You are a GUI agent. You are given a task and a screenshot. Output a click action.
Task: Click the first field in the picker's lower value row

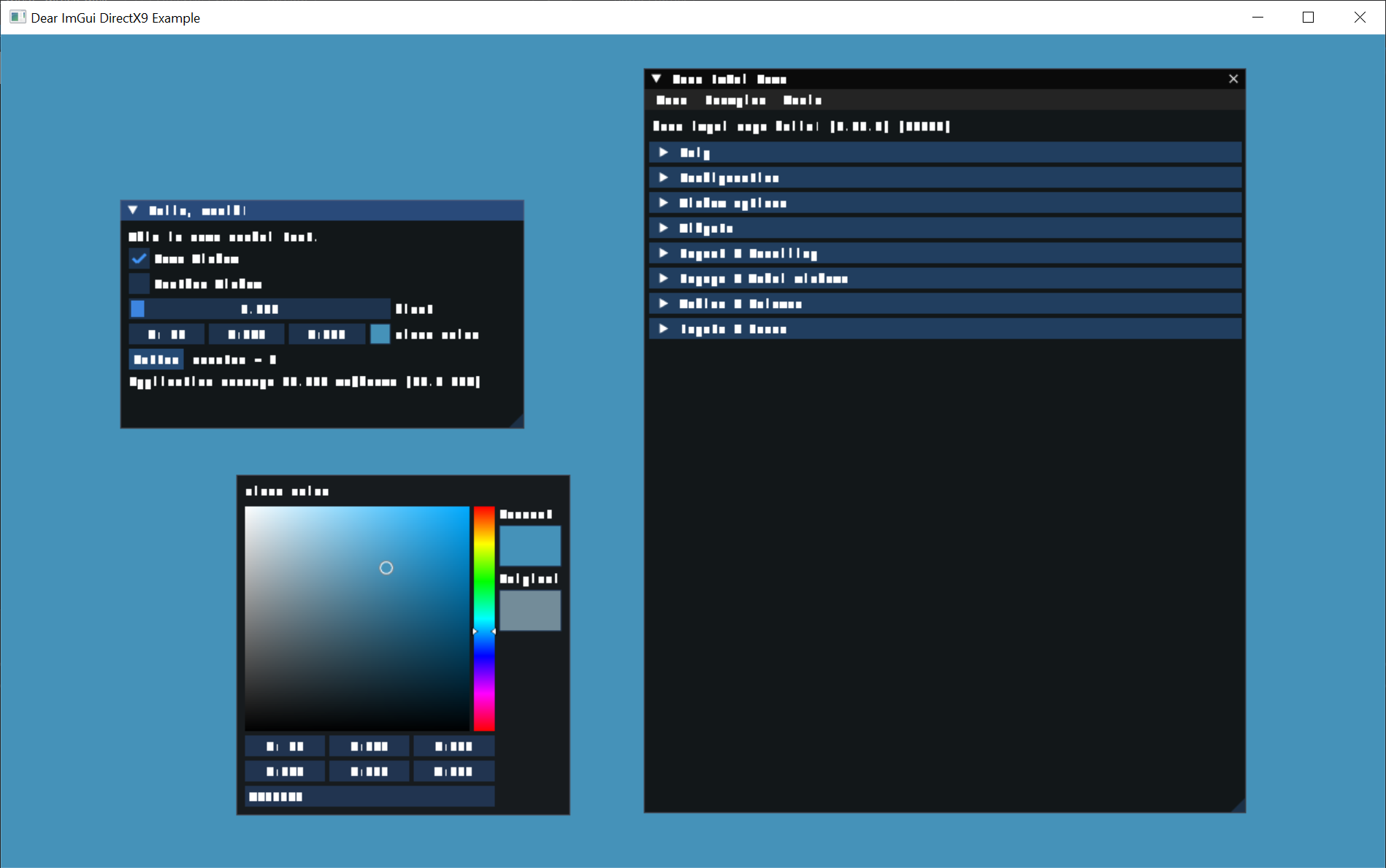[x=285, y=771]
